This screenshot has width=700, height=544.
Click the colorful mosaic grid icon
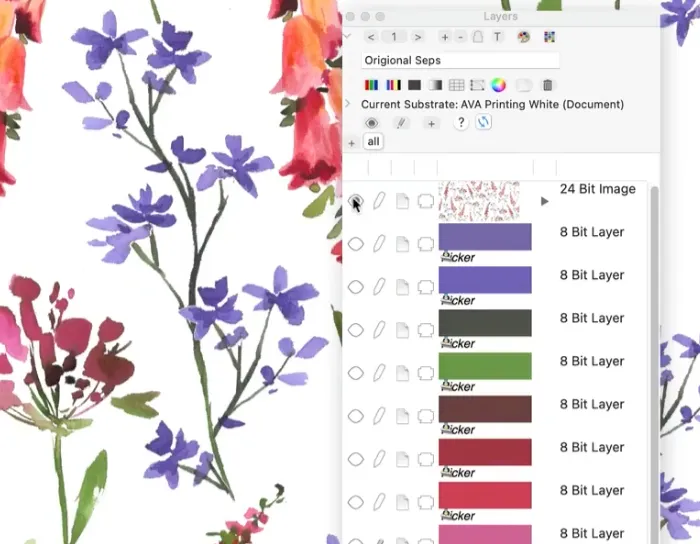click(x=549, y=37)
